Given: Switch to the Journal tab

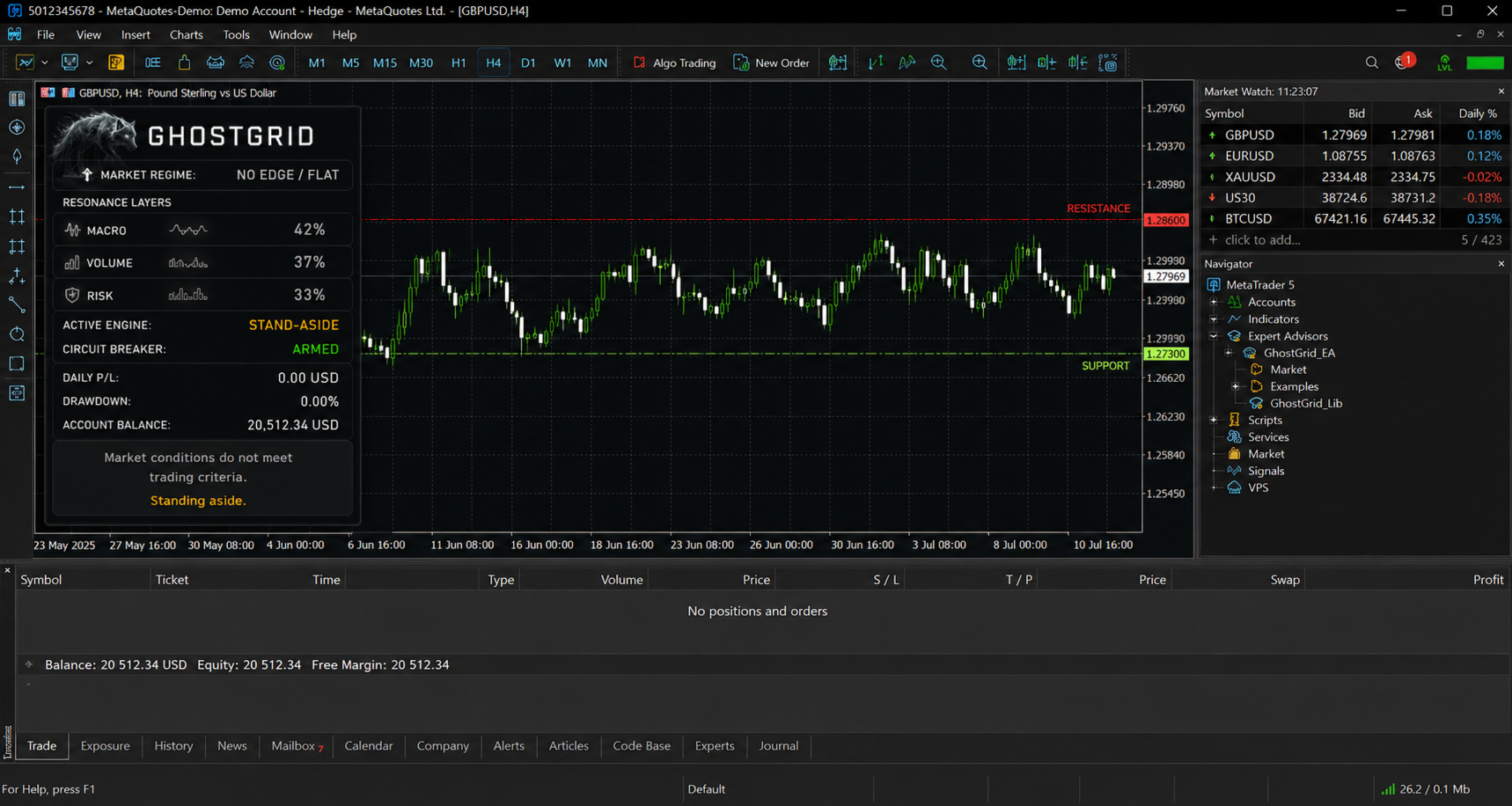Looking at the screenshot, I should [x=778, y=745].
